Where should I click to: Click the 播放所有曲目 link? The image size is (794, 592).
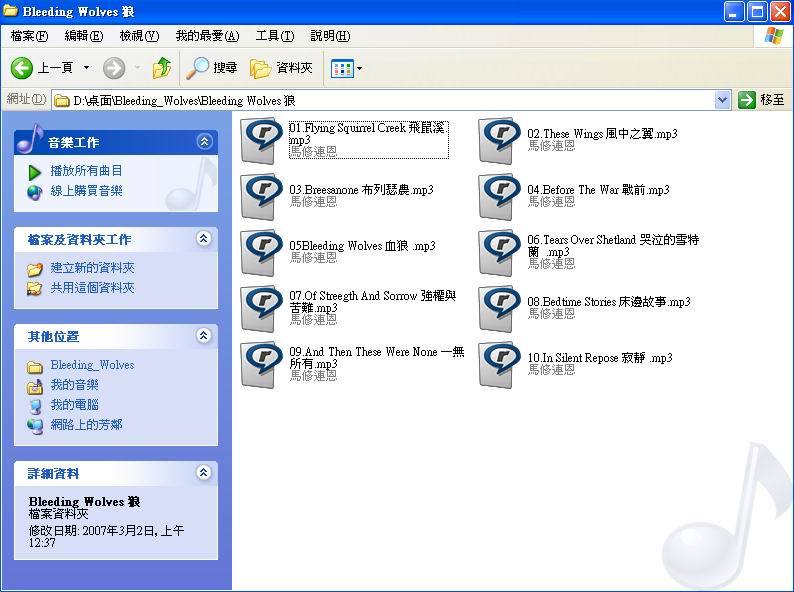pyautogui.click(x=86, y=171)
